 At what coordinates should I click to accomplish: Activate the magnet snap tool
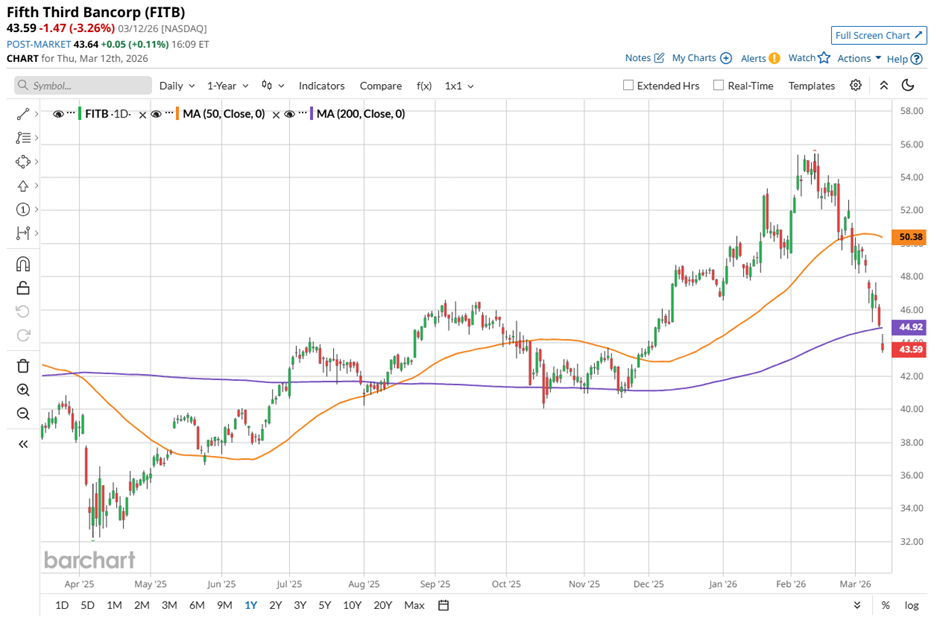click(x=23, y=264)
